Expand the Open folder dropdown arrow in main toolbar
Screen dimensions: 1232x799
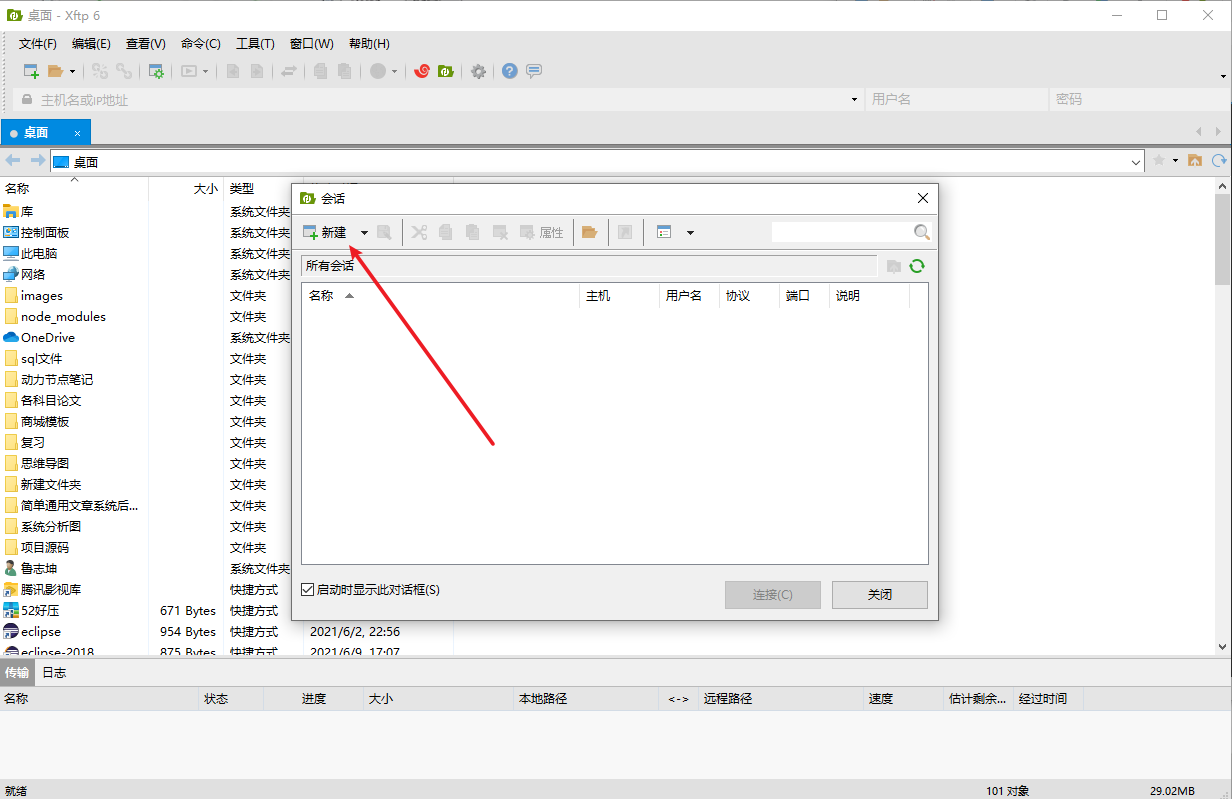[x=72, y=71]
